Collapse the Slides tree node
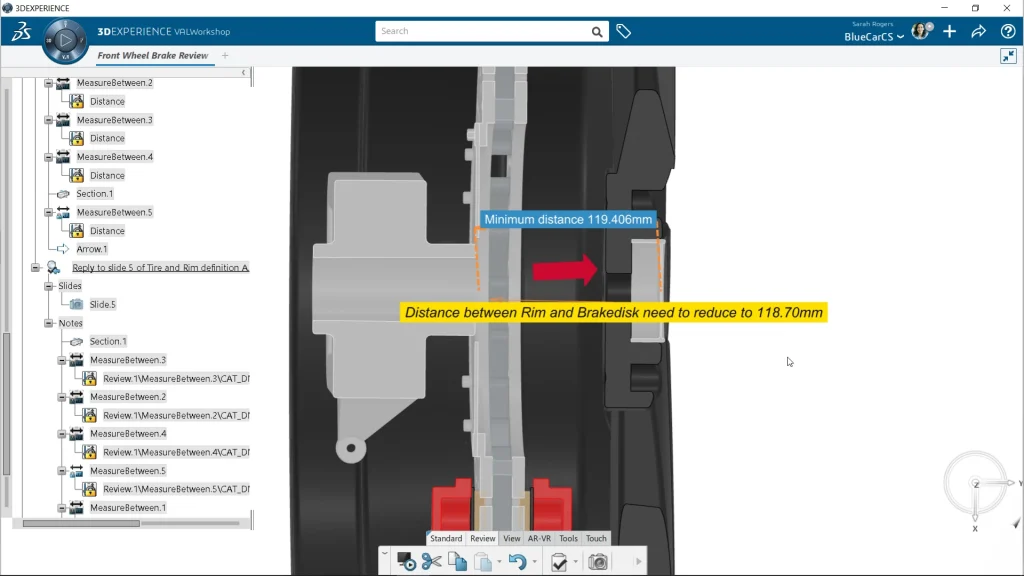 [x=49, y=286]
